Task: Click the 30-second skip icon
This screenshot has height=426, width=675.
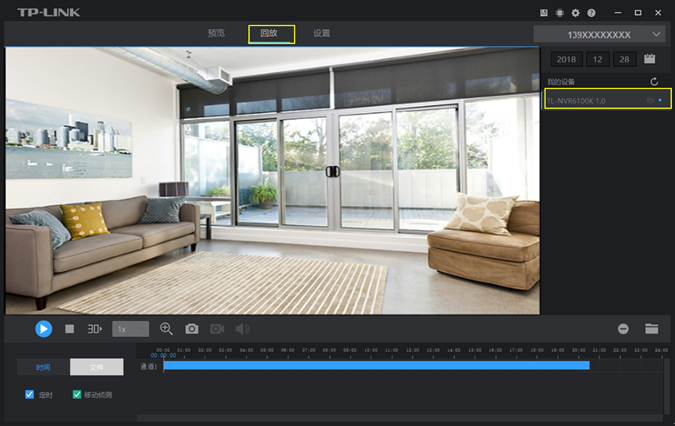Action: coord(95,329)
